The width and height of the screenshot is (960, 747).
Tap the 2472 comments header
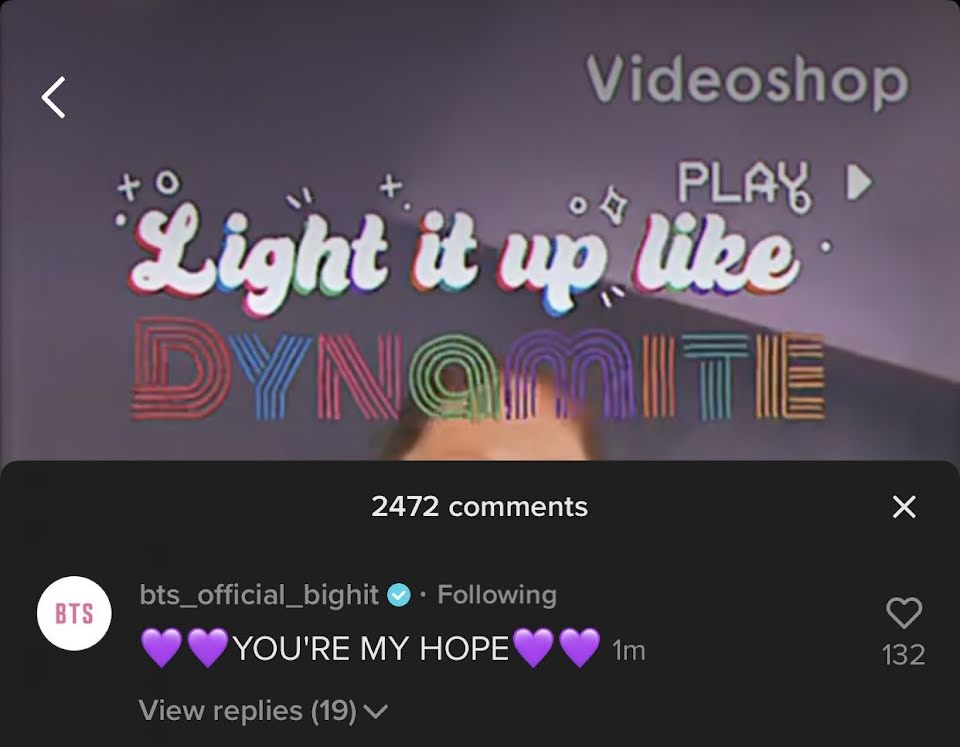point(479,506)
